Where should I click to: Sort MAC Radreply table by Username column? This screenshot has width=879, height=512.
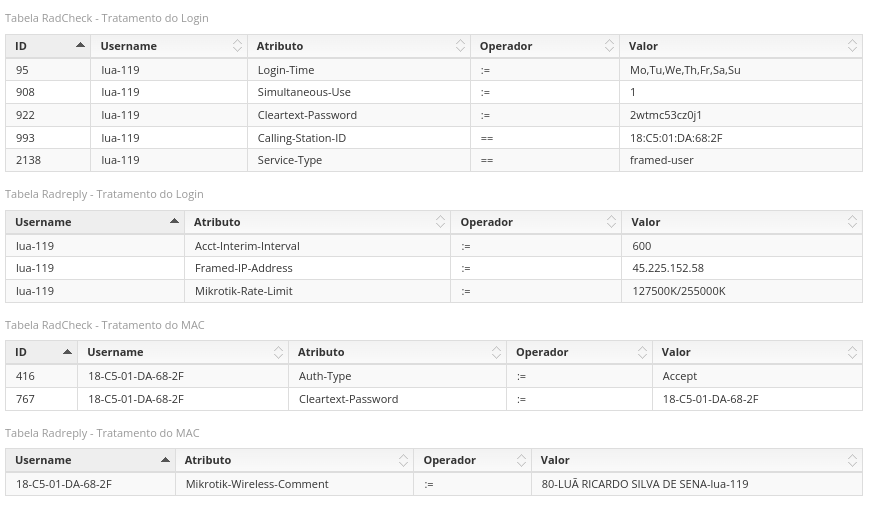click(x=91, y=460)
